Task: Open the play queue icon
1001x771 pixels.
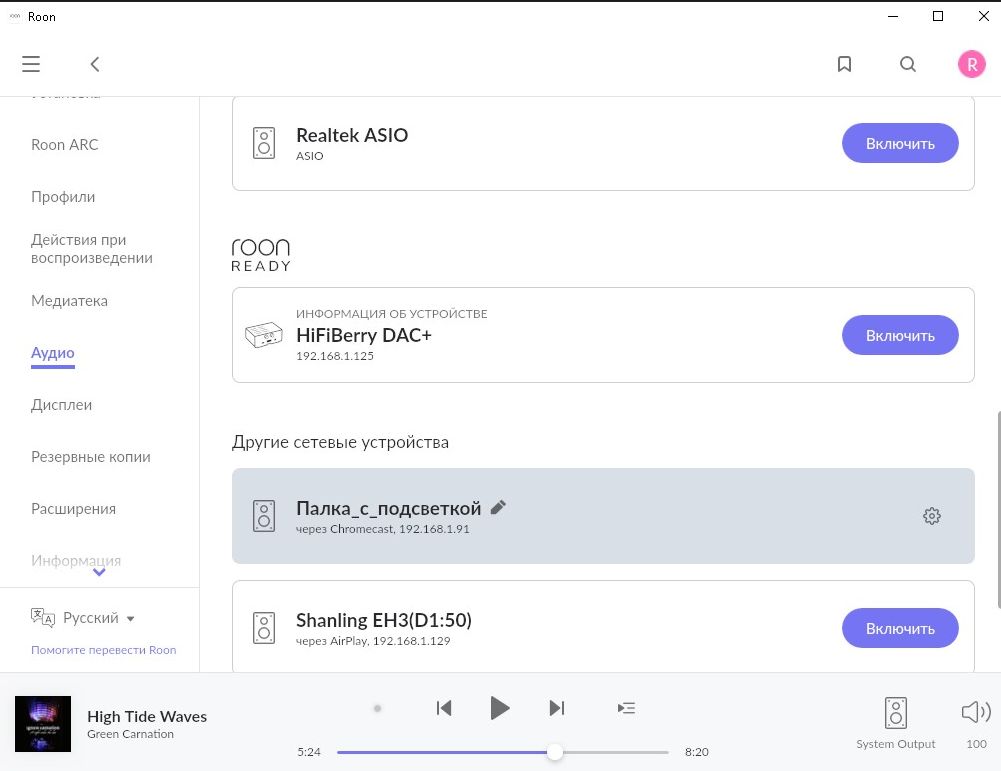Action: [626, 708]
